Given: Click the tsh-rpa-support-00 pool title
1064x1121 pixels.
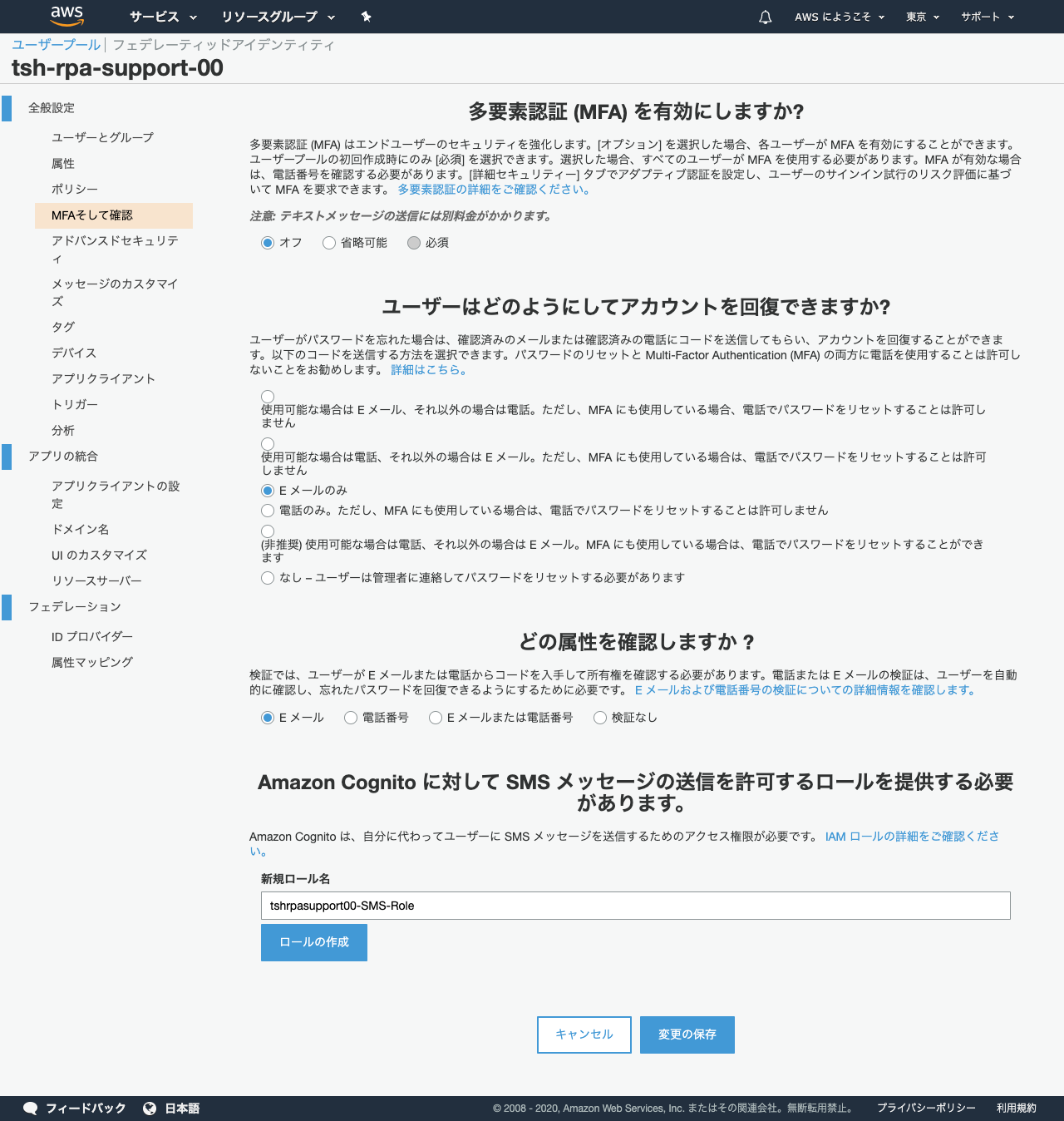Looking at the screenshot, I should click(x=117, y=68).
